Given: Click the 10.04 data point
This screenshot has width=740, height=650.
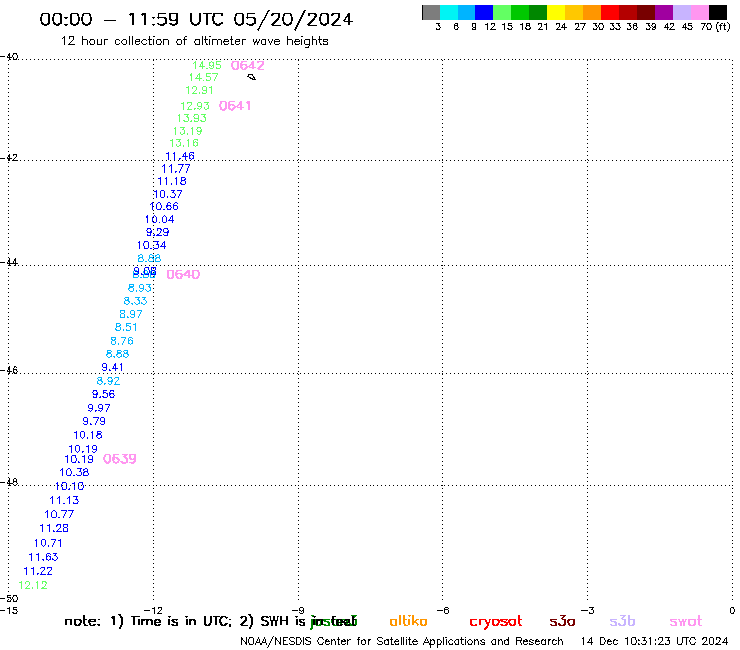Looking at the screenshot, I should pos(160,219).
